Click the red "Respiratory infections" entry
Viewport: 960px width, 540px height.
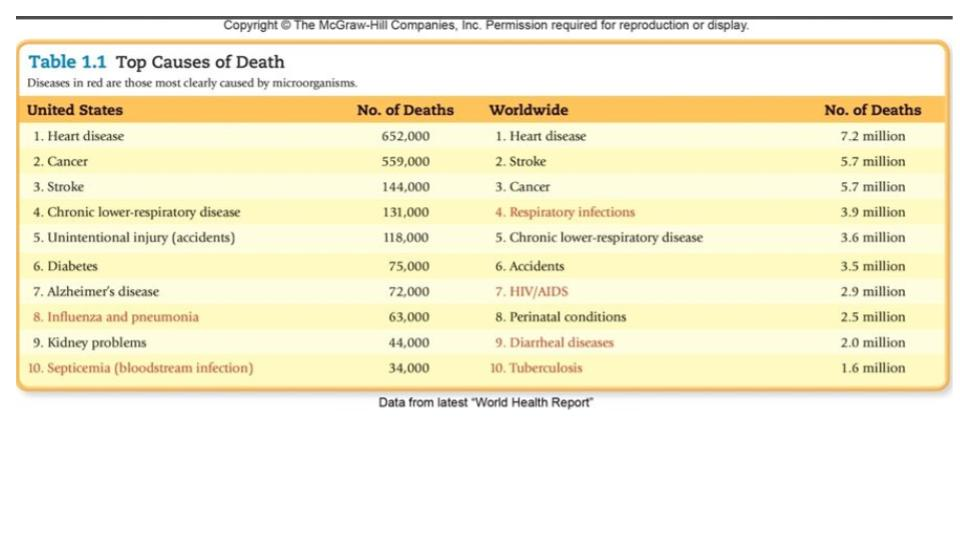click(564, 212)
